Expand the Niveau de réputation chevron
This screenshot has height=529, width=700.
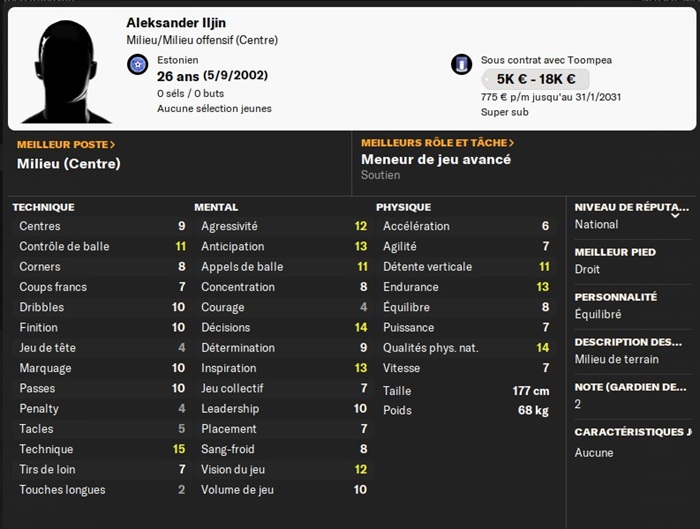coord(675,214)
